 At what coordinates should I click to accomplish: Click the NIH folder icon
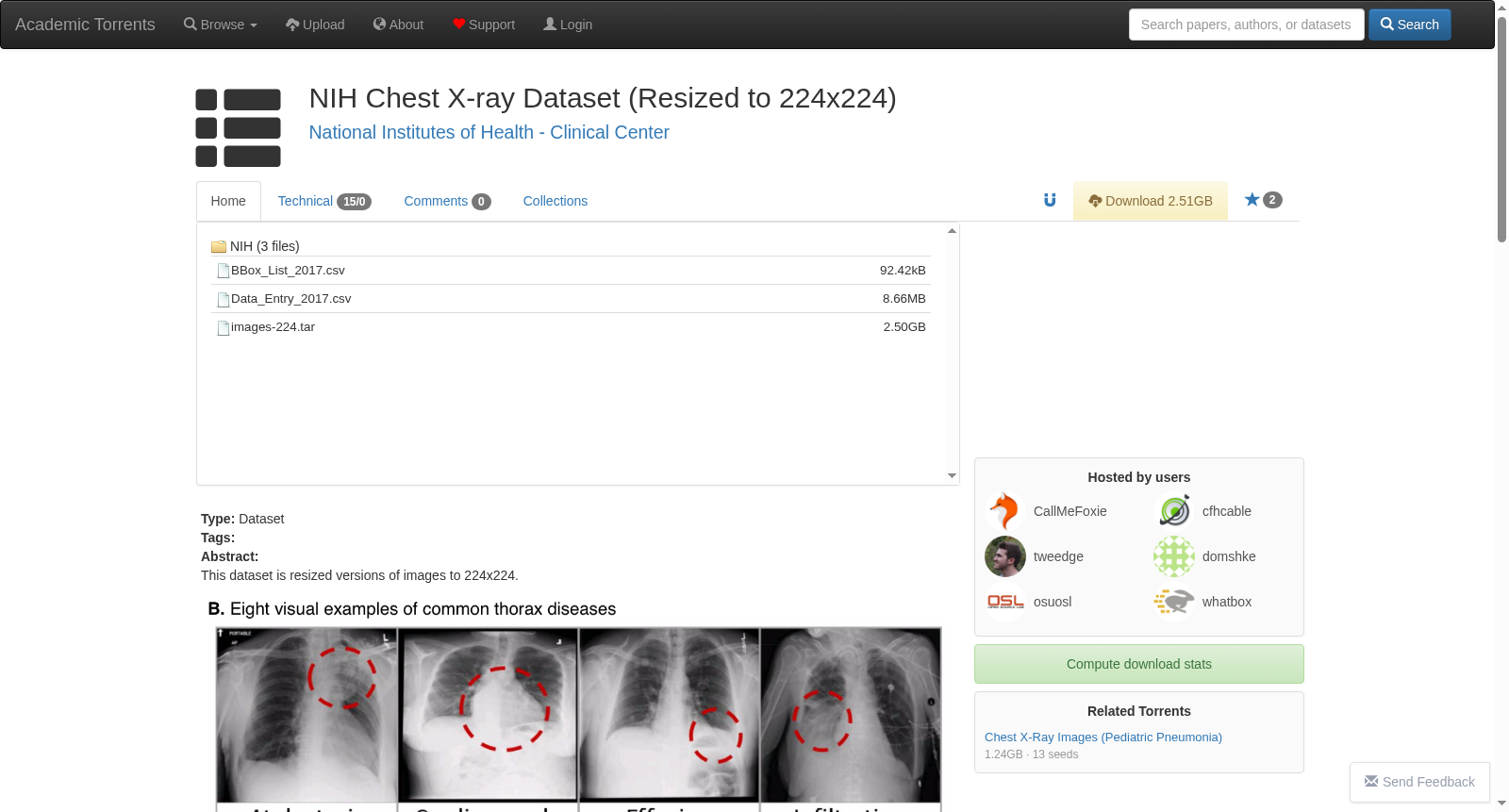pos(219,246)
